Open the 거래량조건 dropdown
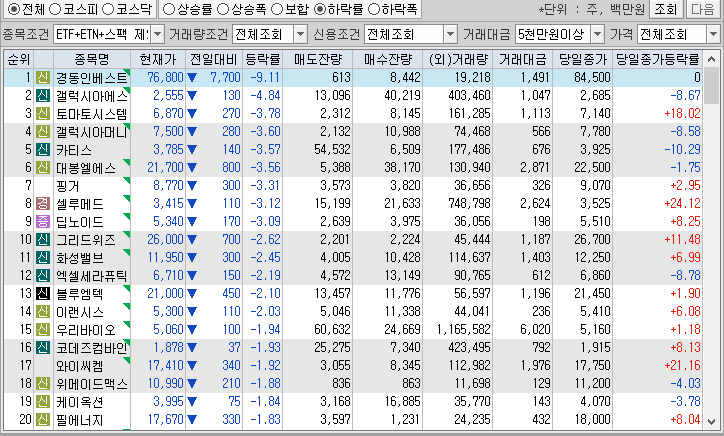Screen dimensions: 724x436 pyautogui.click(x=300, y=34)
